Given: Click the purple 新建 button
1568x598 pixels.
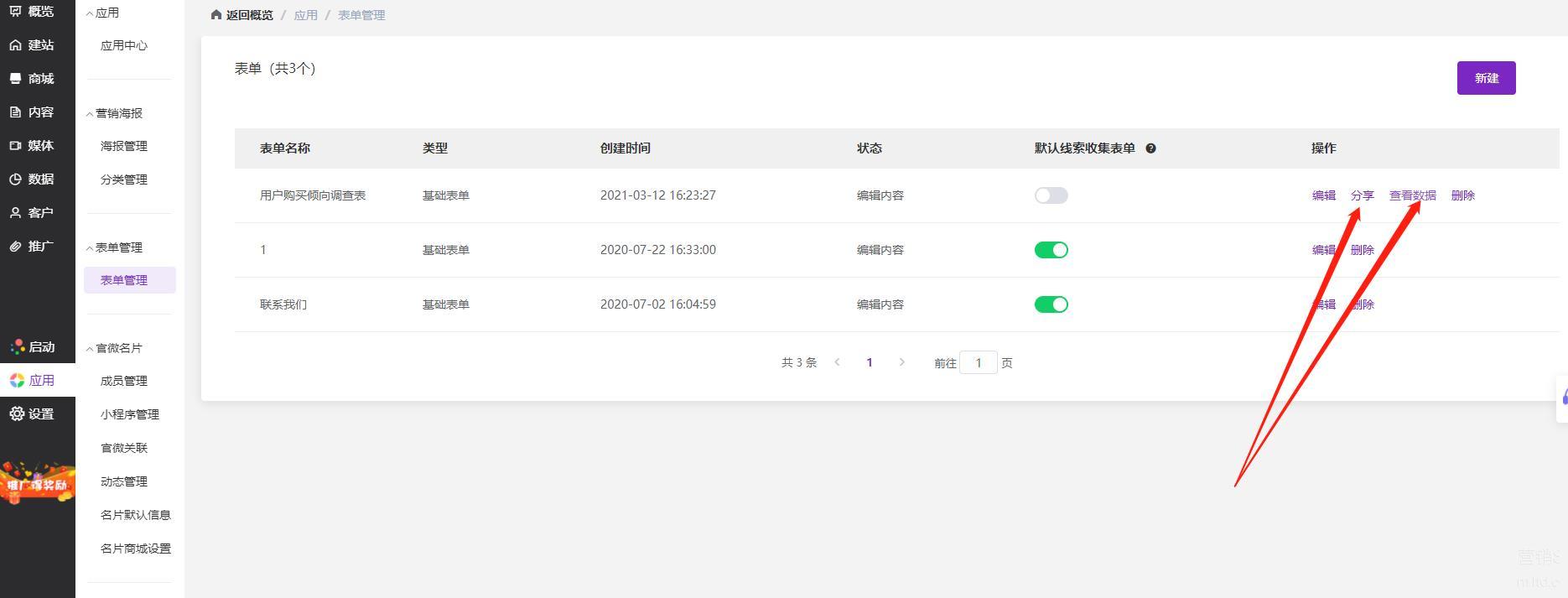Looking at the screenshot, I should pos(1486,78).
